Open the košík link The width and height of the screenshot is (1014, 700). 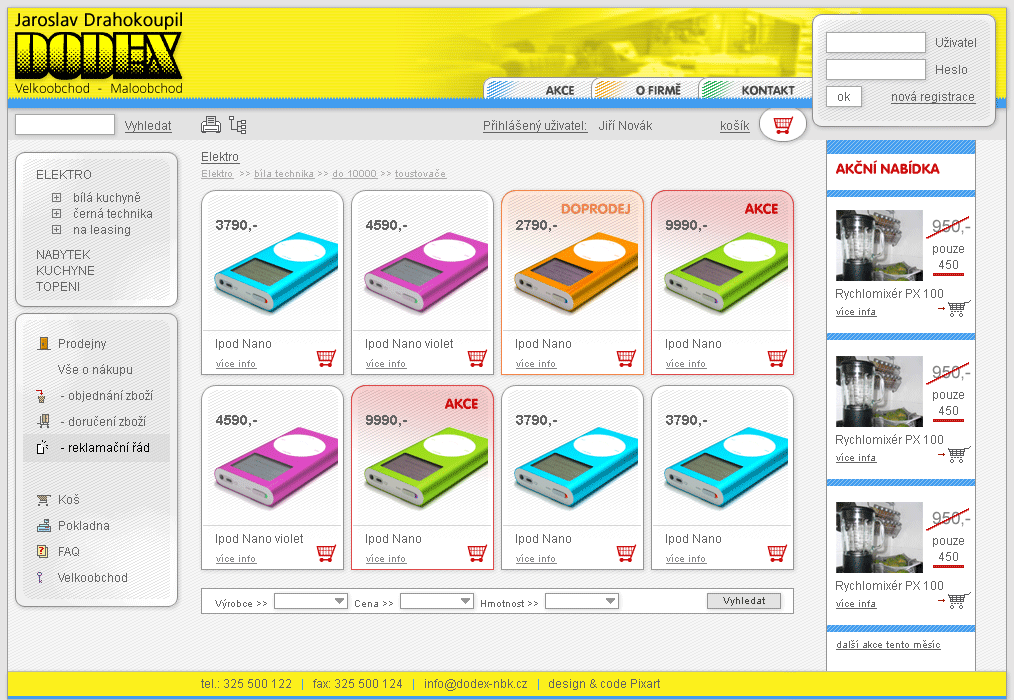735,126
